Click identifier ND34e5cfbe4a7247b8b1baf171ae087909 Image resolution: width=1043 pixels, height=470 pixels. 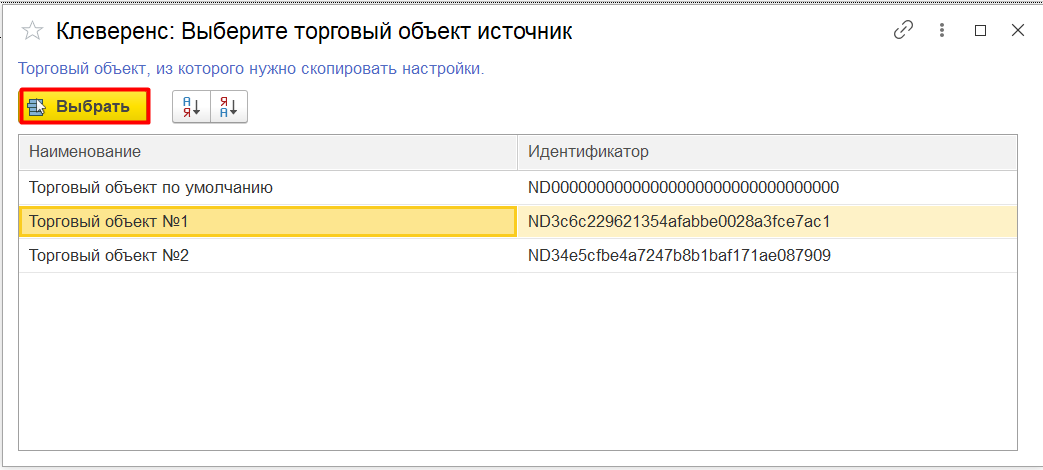point(679,255)
